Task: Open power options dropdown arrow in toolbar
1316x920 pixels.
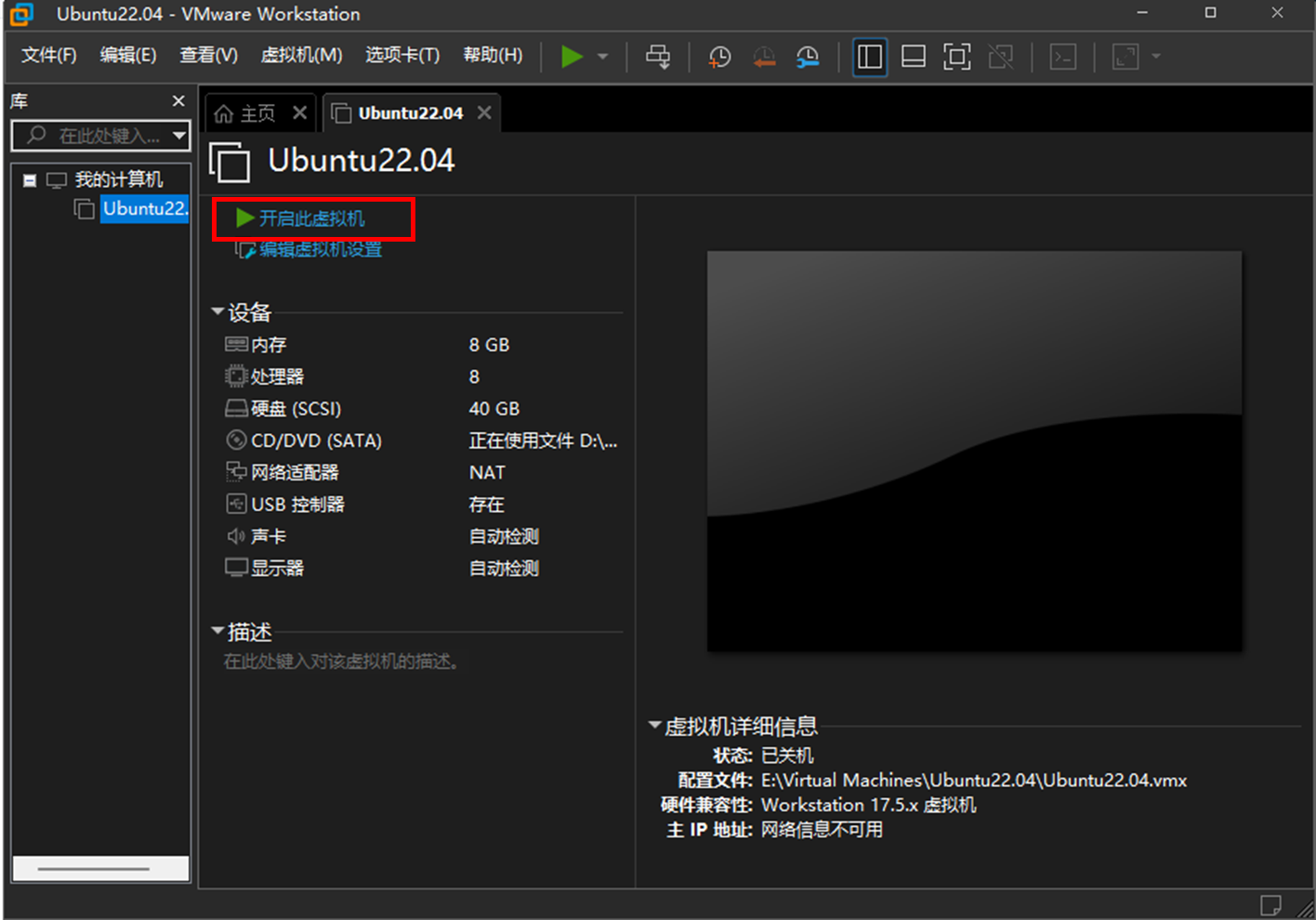Action: click(x=602, y=57)
